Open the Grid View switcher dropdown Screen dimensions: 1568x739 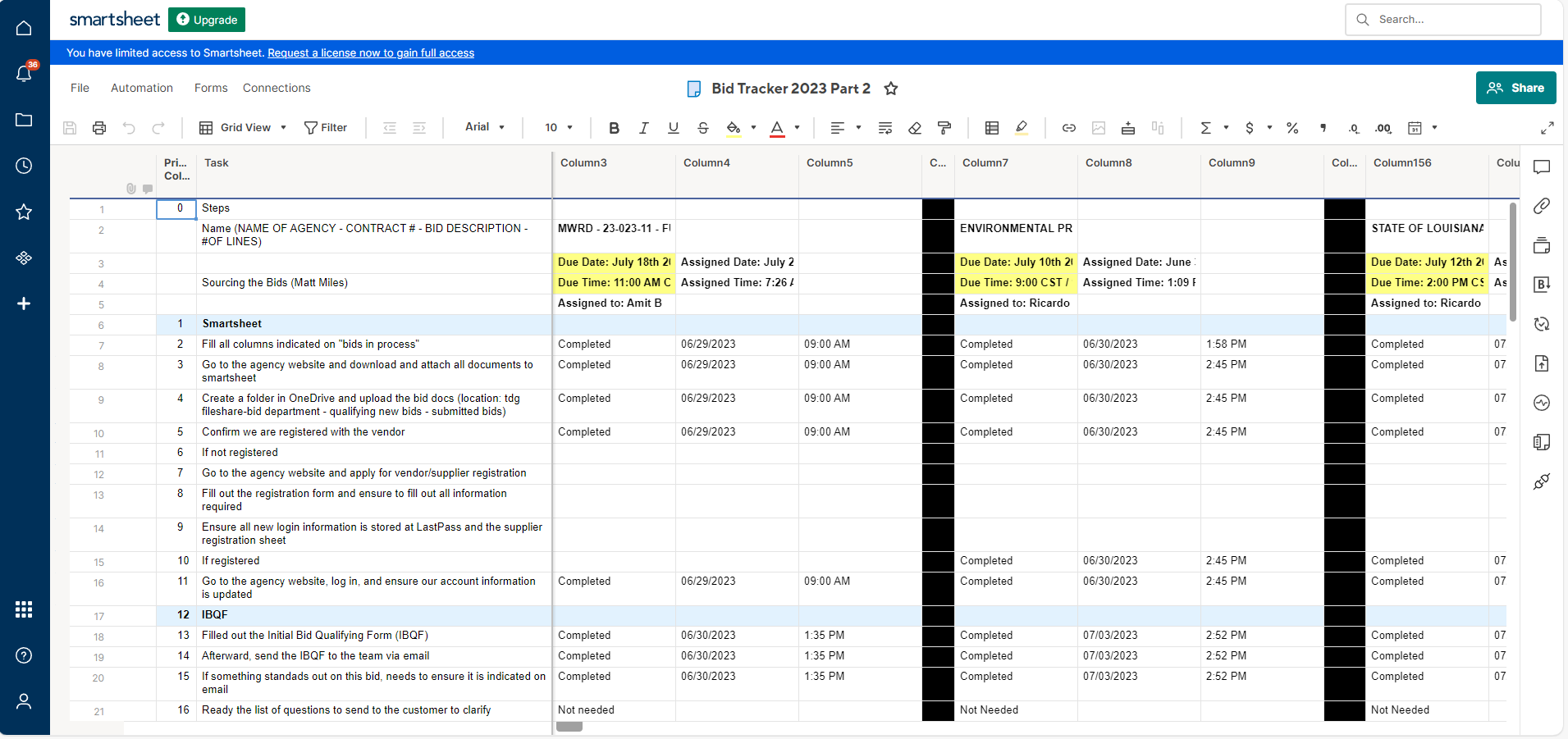coord(242,127)
